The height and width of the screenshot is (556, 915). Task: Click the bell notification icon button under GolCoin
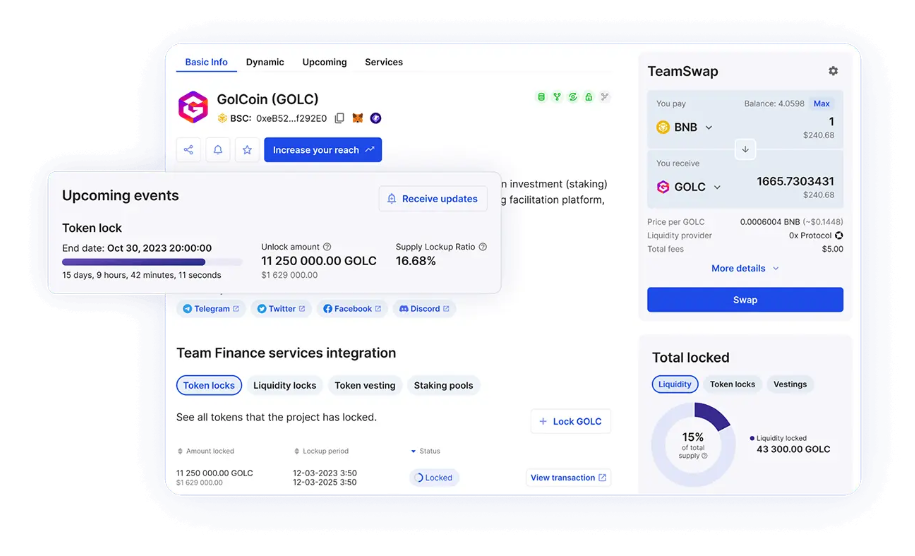point(218,150)
